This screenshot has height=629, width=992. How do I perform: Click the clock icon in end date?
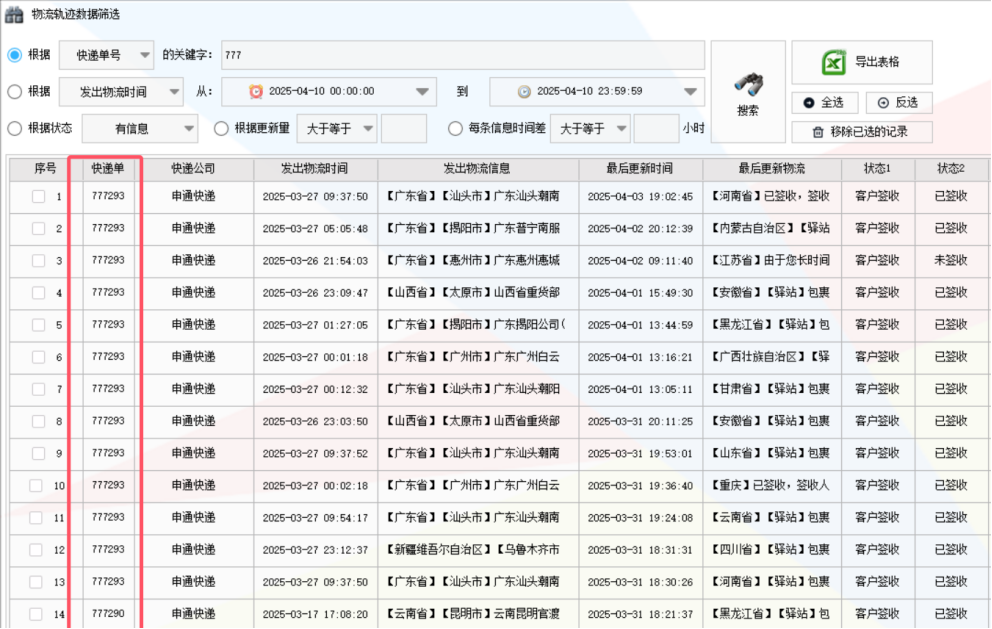524,92
